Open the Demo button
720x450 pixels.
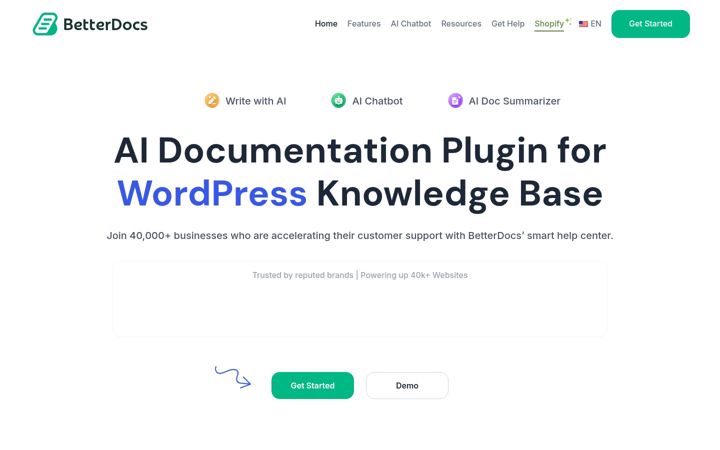407,386
